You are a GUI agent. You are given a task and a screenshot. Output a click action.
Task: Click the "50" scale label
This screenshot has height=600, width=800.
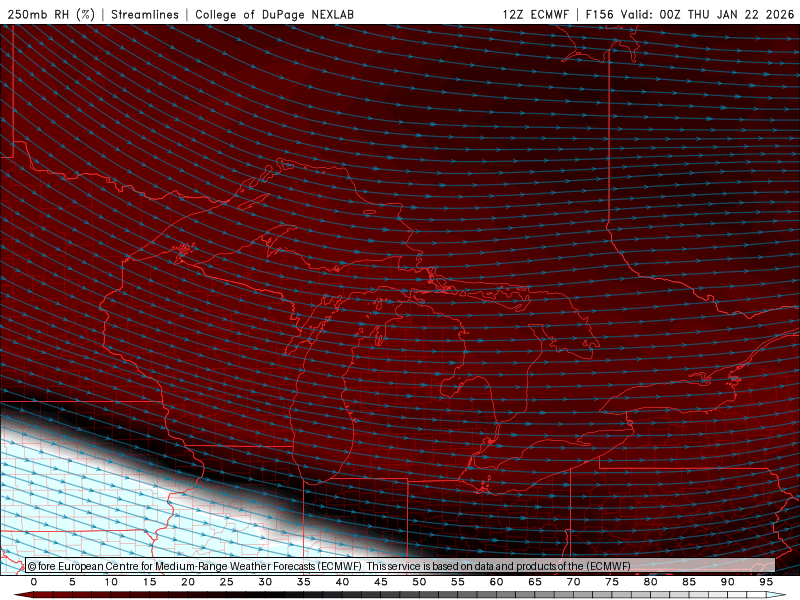click(x=419, y=582)
